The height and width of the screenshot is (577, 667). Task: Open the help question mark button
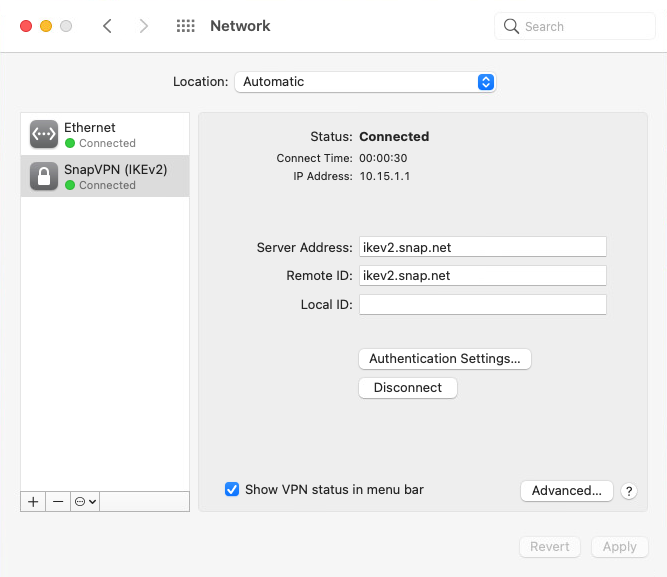[x=629, y=491]
